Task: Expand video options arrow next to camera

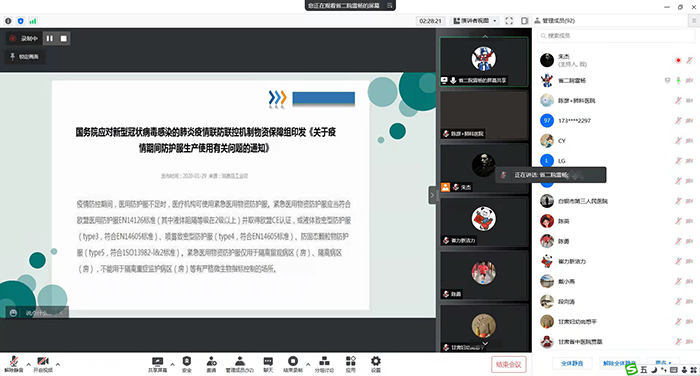Action: coord(58,364)
